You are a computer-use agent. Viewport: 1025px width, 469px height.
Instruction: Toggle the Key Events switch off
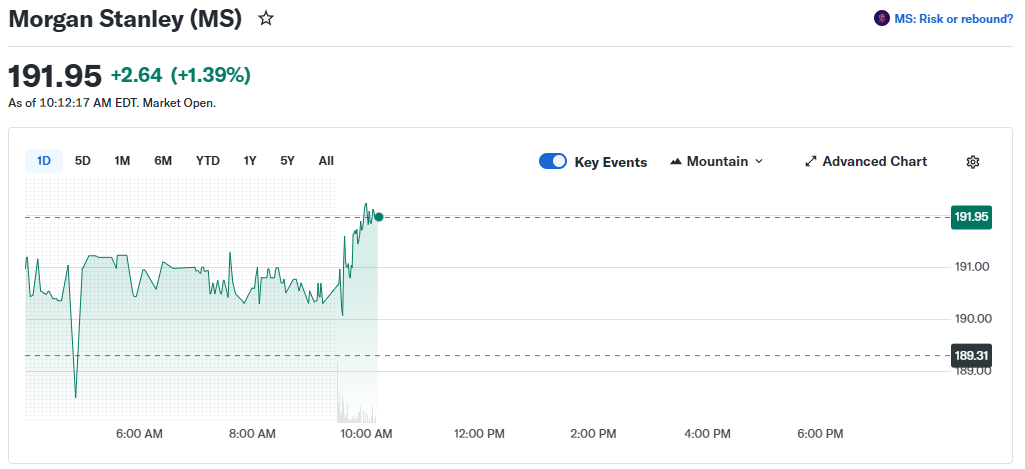(553, 162)
